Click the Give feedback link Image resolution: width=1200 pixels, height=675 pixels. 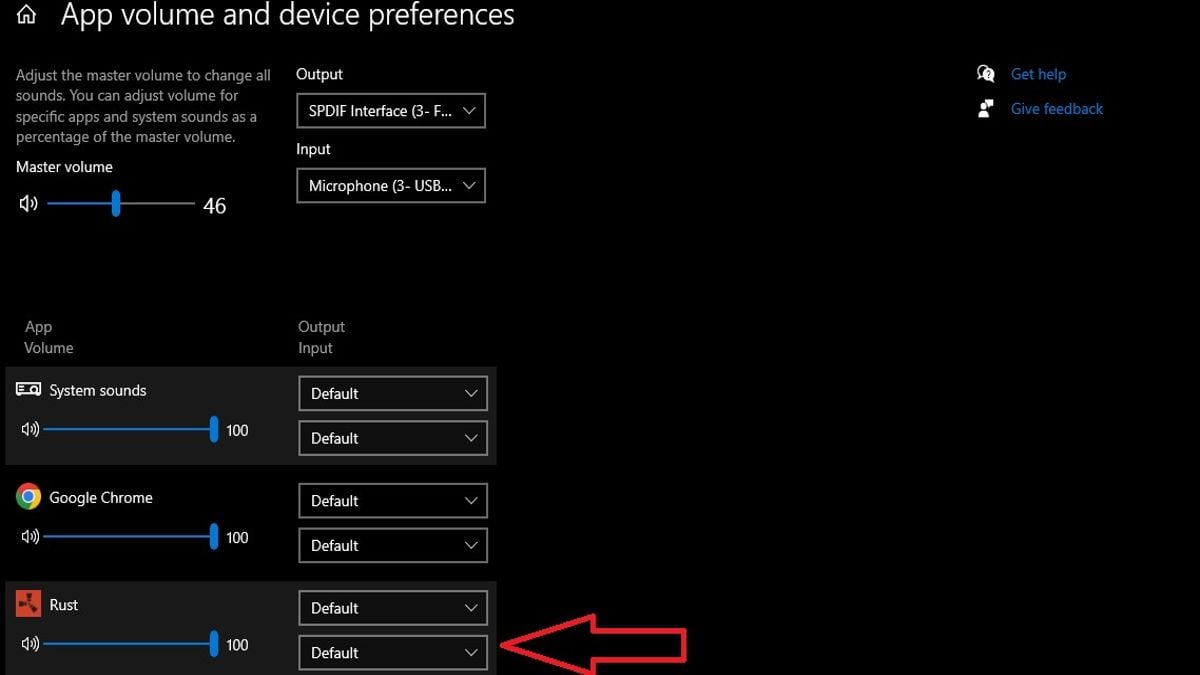click(1056, 108)
